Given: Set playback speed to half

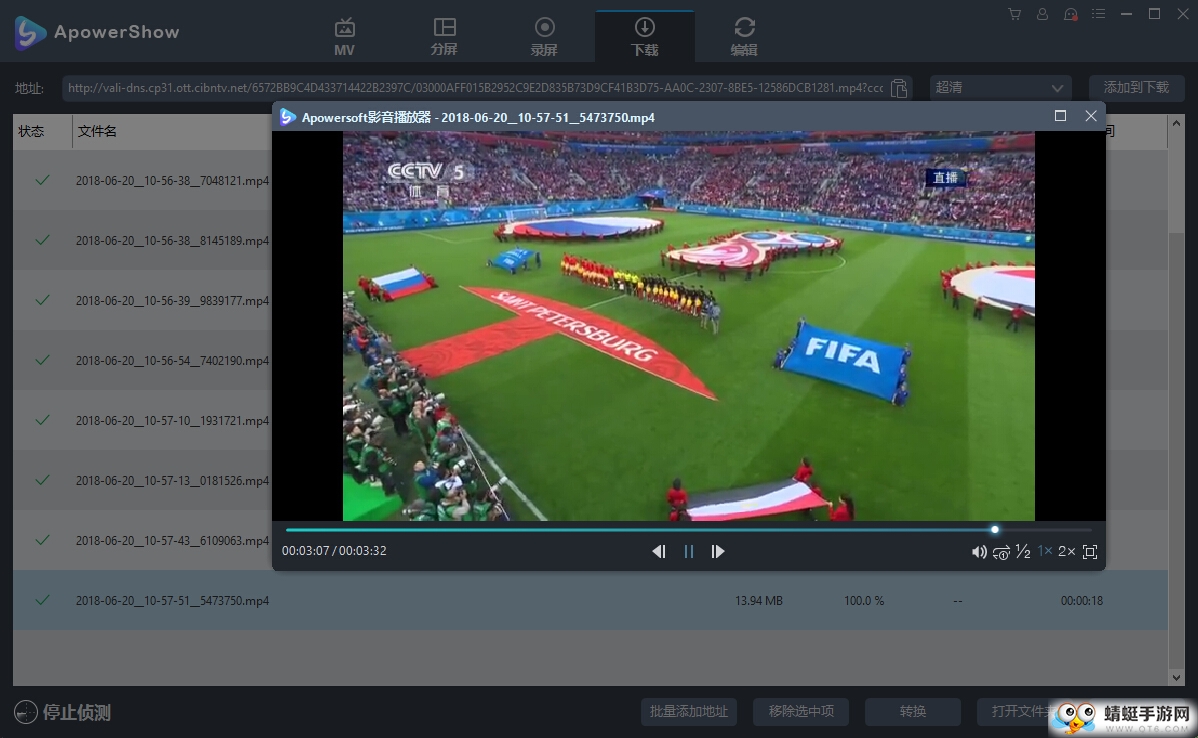Looking at the screenshot, I should pyautogui.click(x=1023, y=552).
